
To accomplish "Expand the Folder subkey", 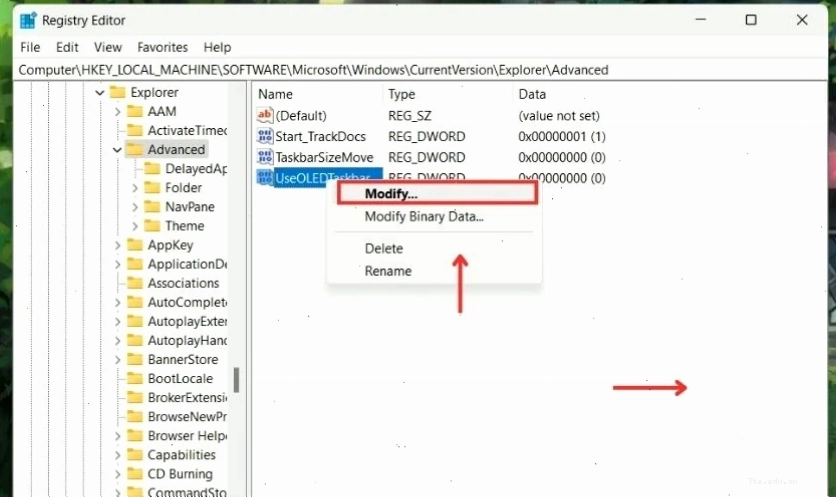I will tap(135, 188).
